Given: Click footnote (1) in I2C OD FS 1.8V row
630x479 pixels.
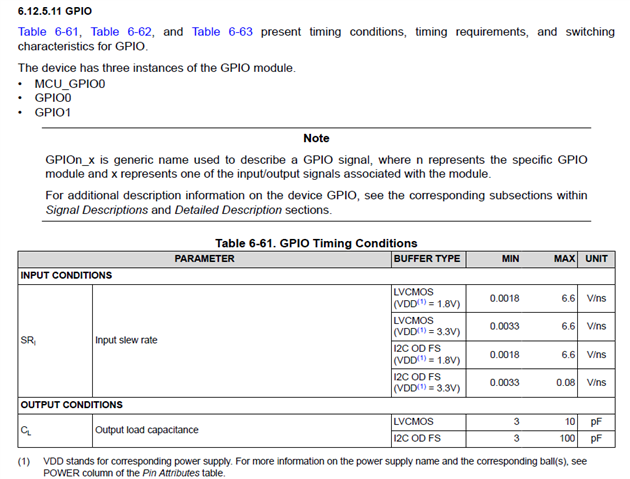Looking at the screenshot, I should point(421,358).
